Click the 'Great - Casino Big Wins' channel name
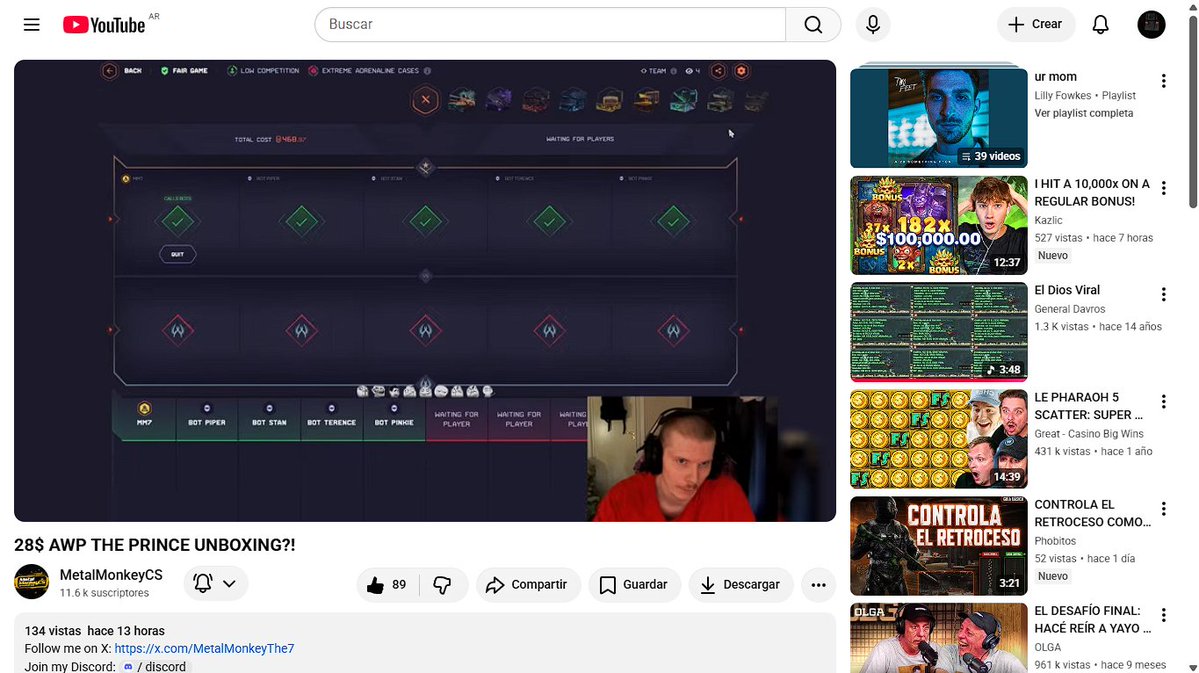1199x673 pixels. click(x=1089, y=434)
